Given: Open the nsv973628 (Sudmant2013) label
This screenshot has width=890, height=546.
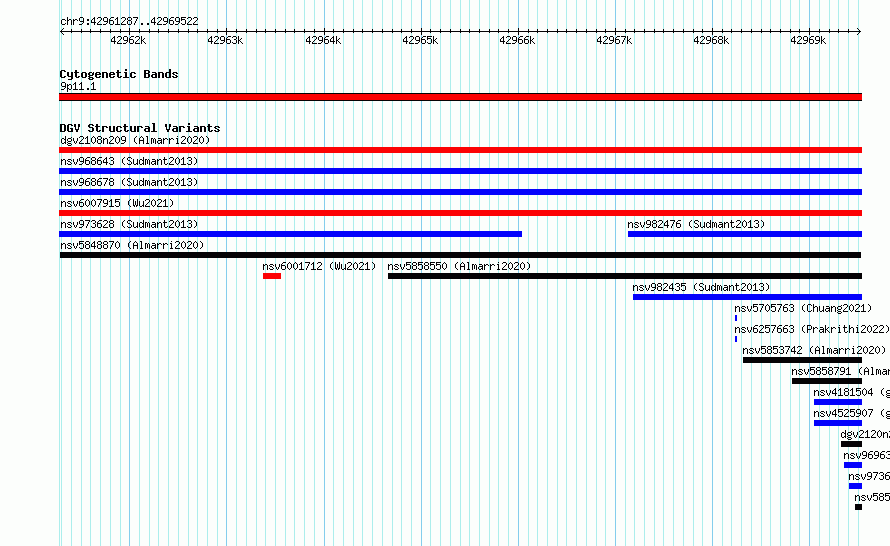Looking at the screenshot, I should (x=129, y=224).
